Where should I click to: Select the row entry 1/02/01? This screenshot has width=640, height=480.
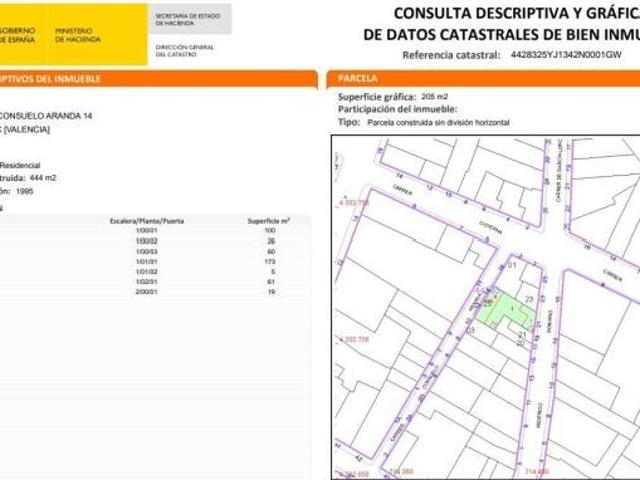point(146,282)
